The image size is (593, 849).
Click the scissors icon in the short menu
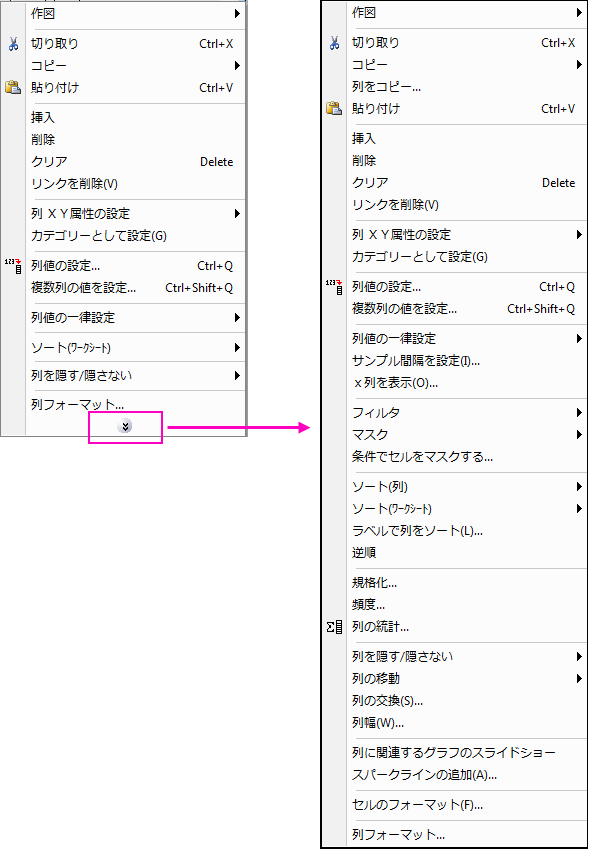click(x=14, y=44)
